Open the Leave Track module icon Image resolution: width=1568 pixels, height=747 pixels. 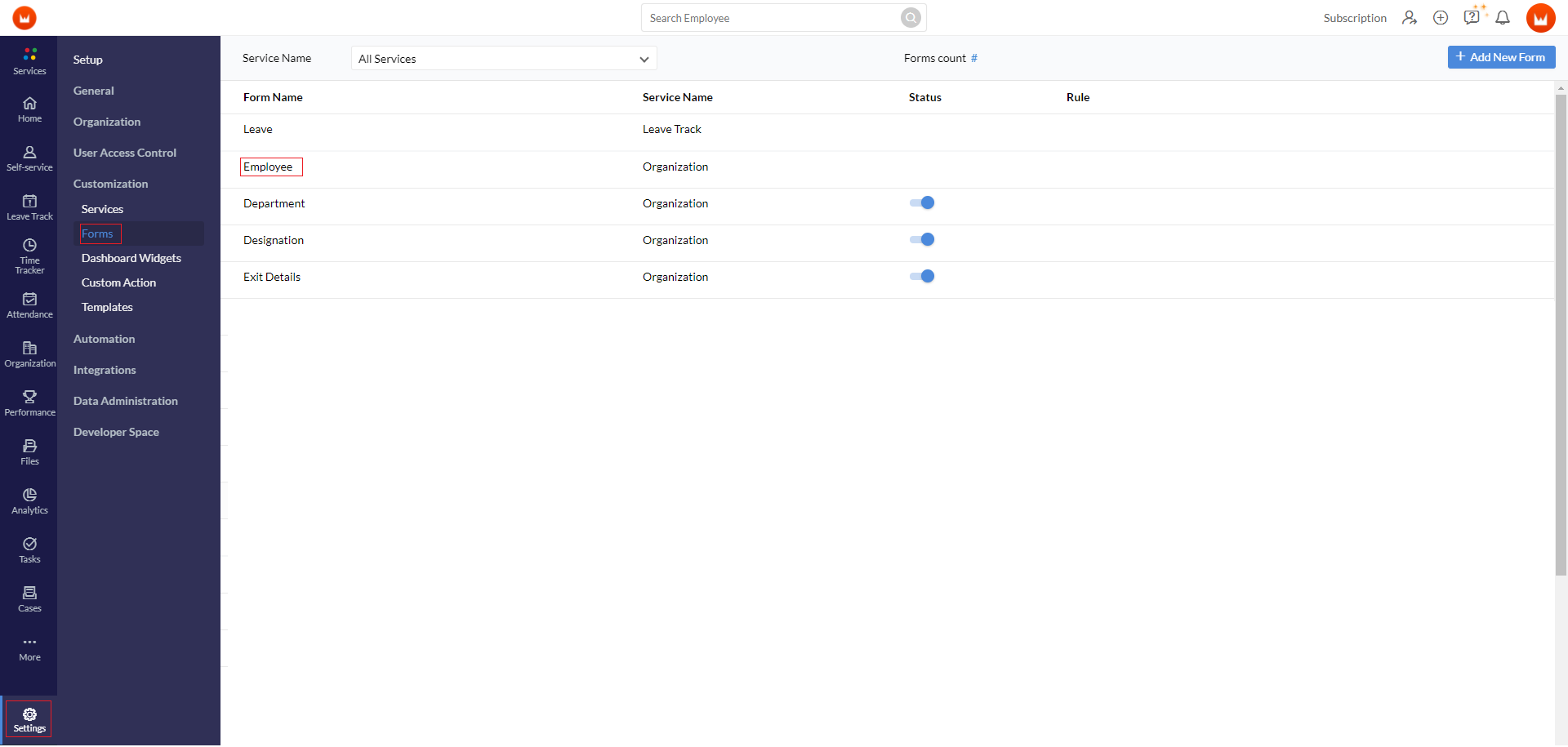[29, 206]
